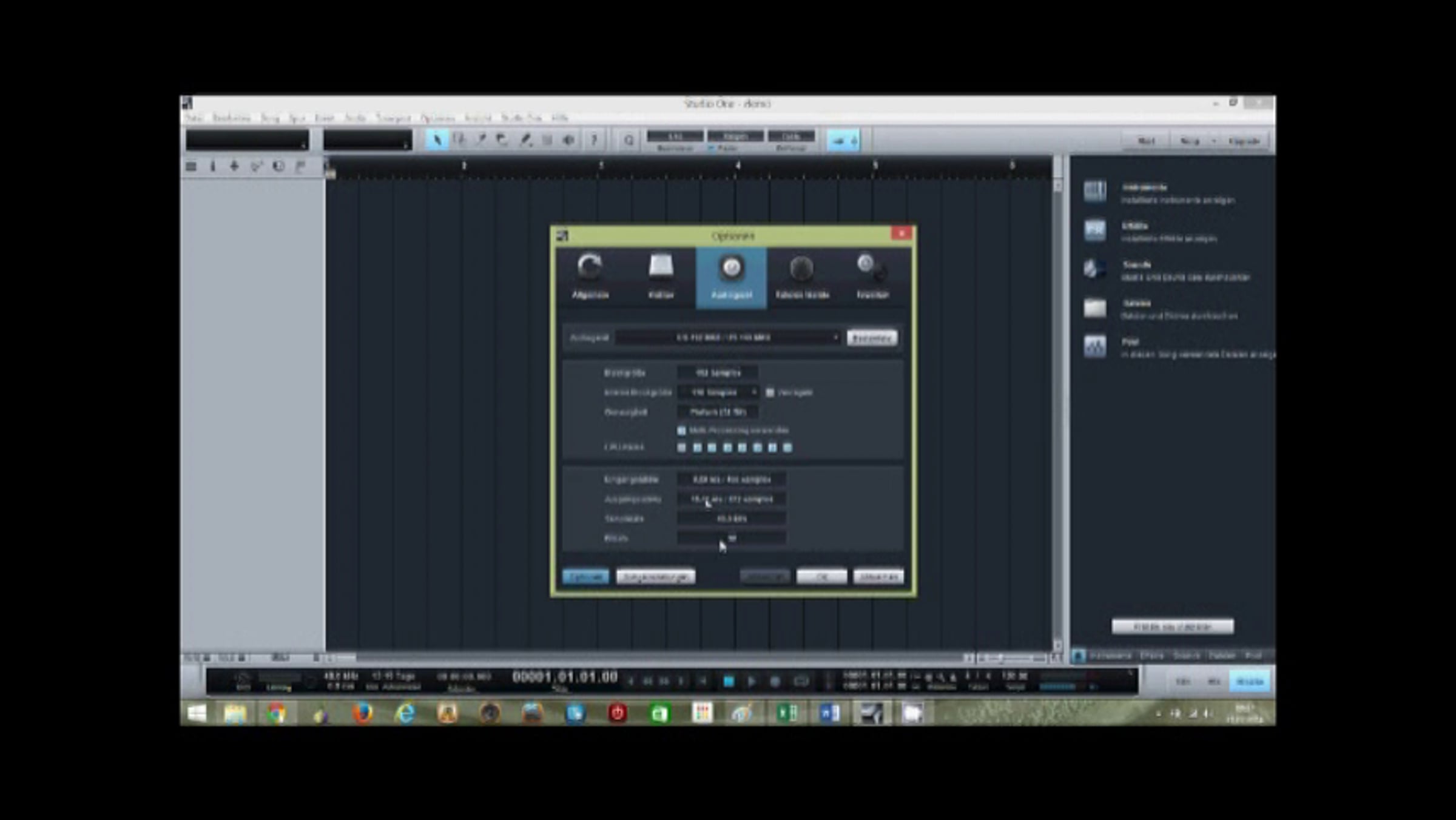Click the OK button in Optionen dialog
Viewport: 1456px width, 820px height.
821,577
